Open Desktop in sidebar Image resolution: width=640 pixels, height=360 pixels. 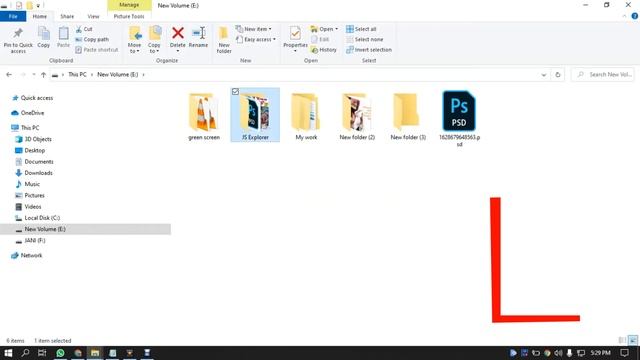click(x=30, y=151)
